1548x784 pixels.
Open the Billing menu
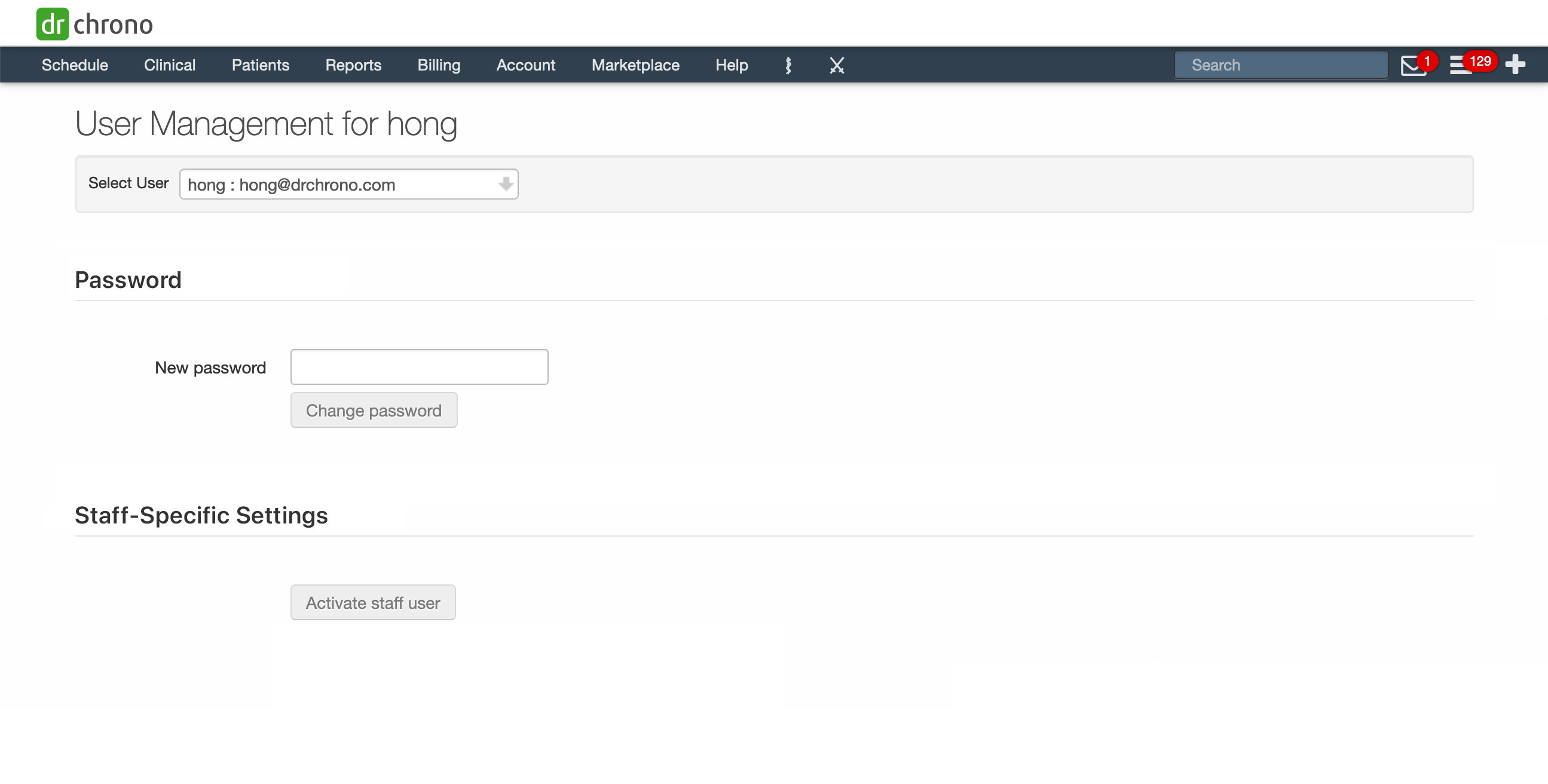point(439,65)
